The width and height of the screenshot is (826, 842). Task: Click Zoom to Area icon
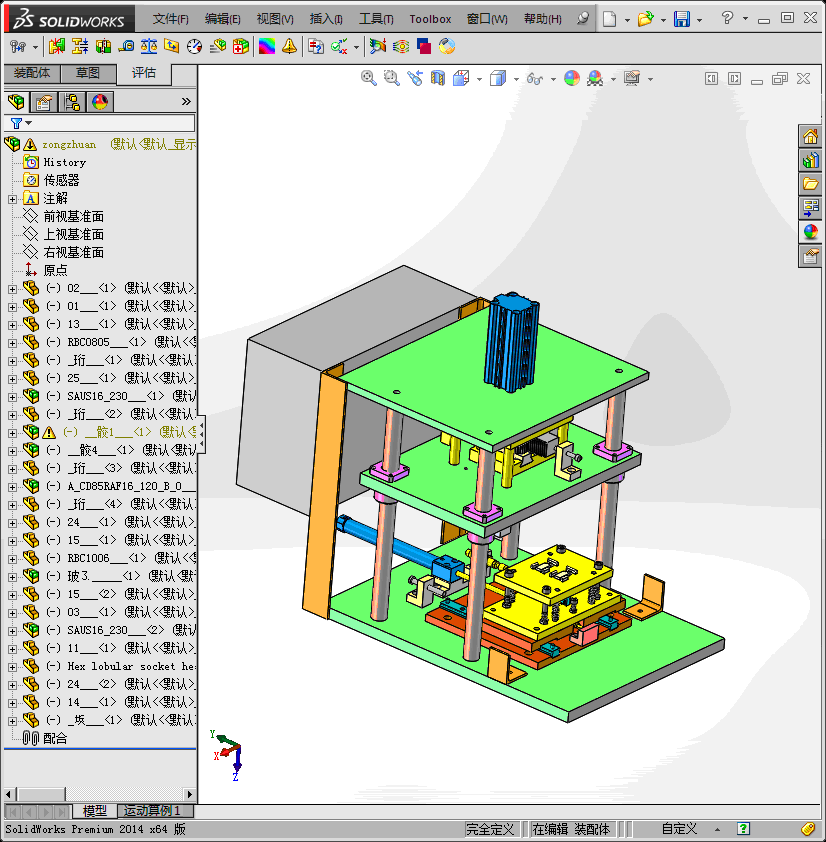[392, 78]
